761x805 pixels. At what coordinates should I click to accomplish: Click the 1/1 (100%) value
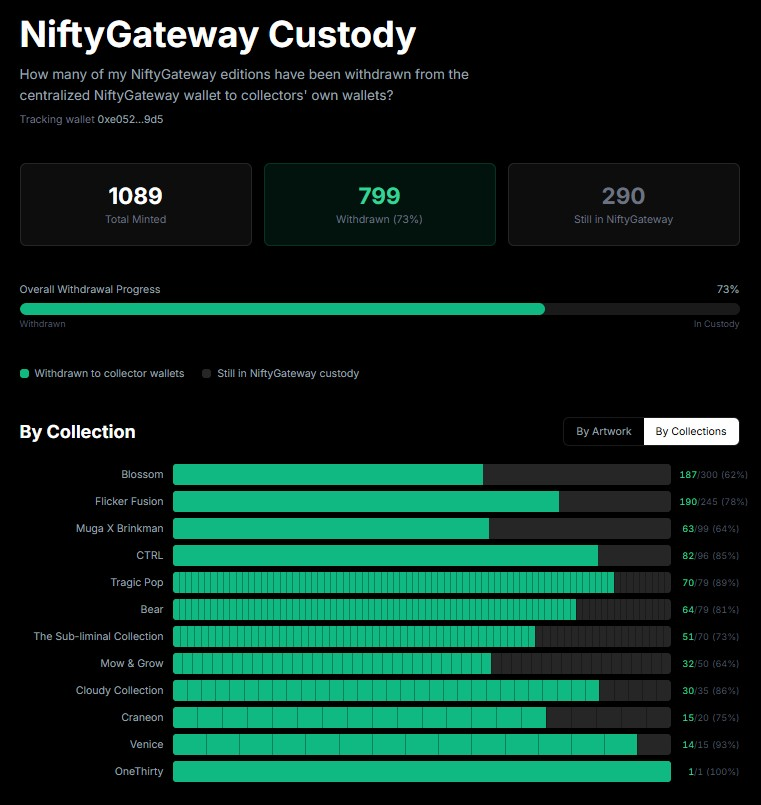714,772
